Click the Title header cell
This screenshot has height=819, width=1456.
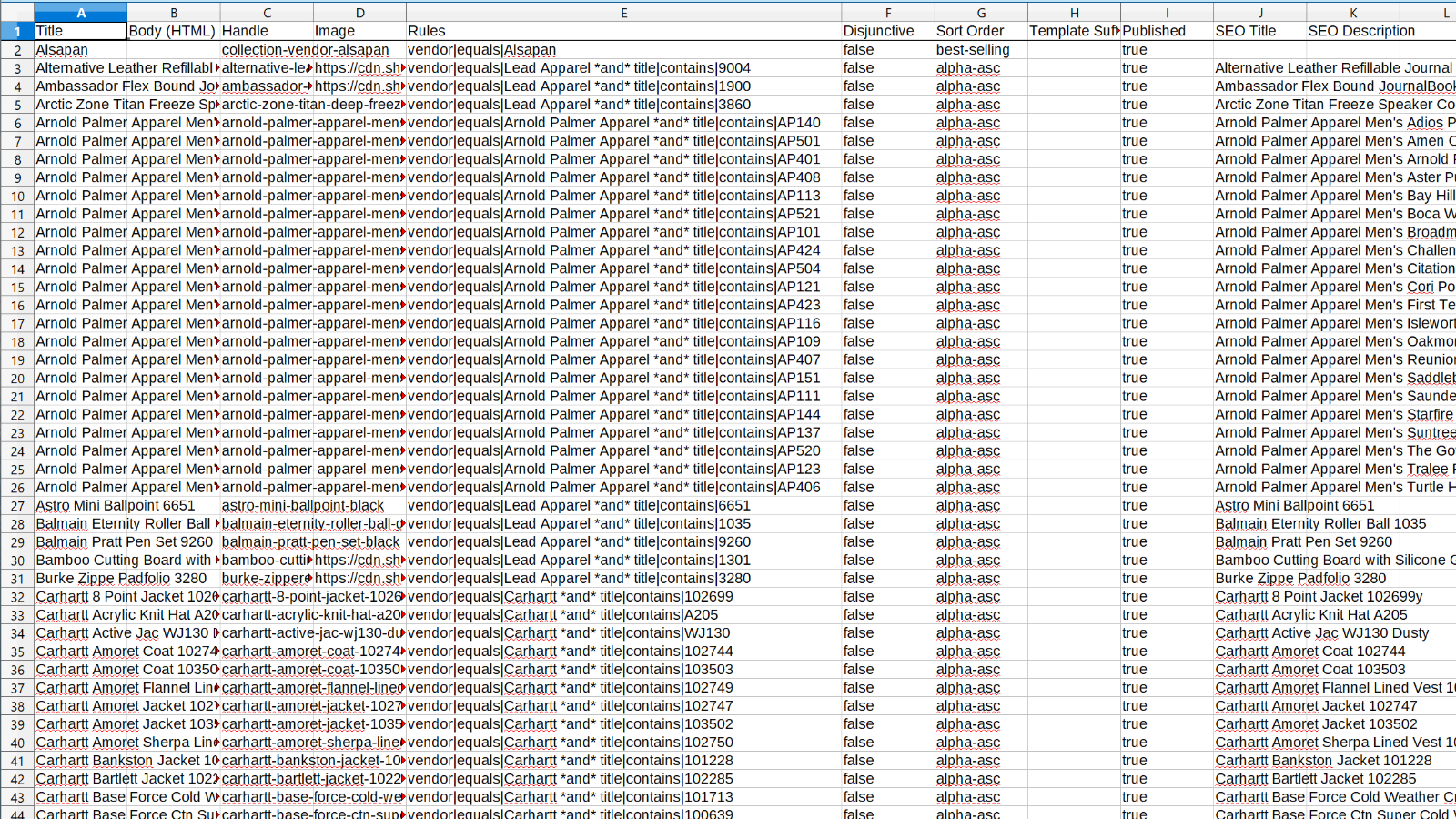(80, 30)
